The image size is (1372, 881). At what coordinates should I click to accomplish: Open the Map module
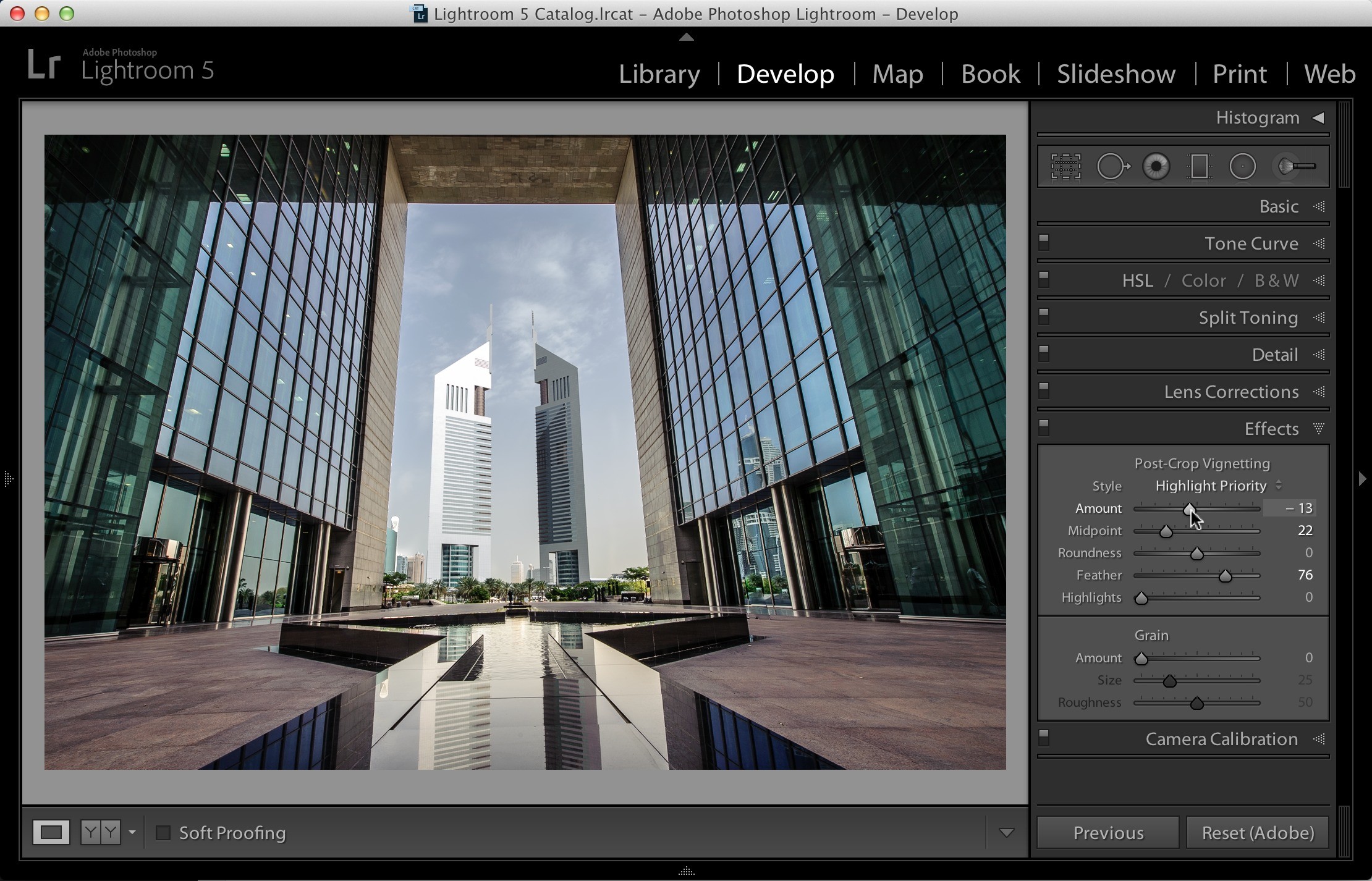click(897, 74)
